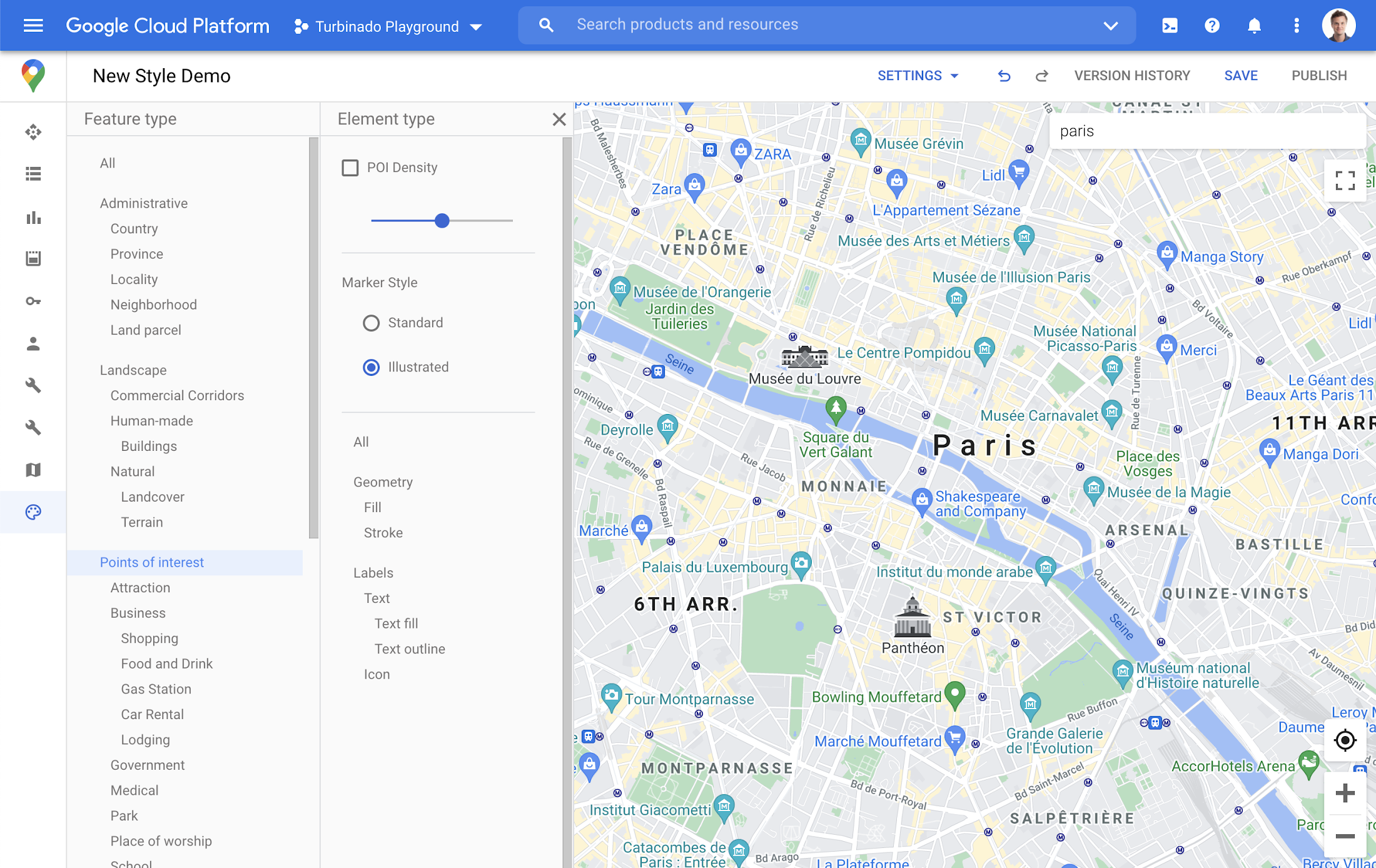This screenshot has height=868, width=1376.
Task: Open Google Cloud Platform hamburger menu
Action: [x=33, y=25]
